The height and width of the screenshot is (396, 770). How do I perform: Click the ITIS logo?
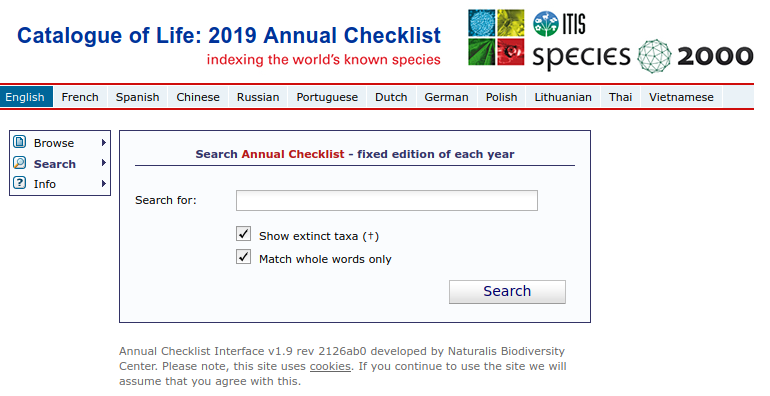pyautogui.click(x=559, y=24)
